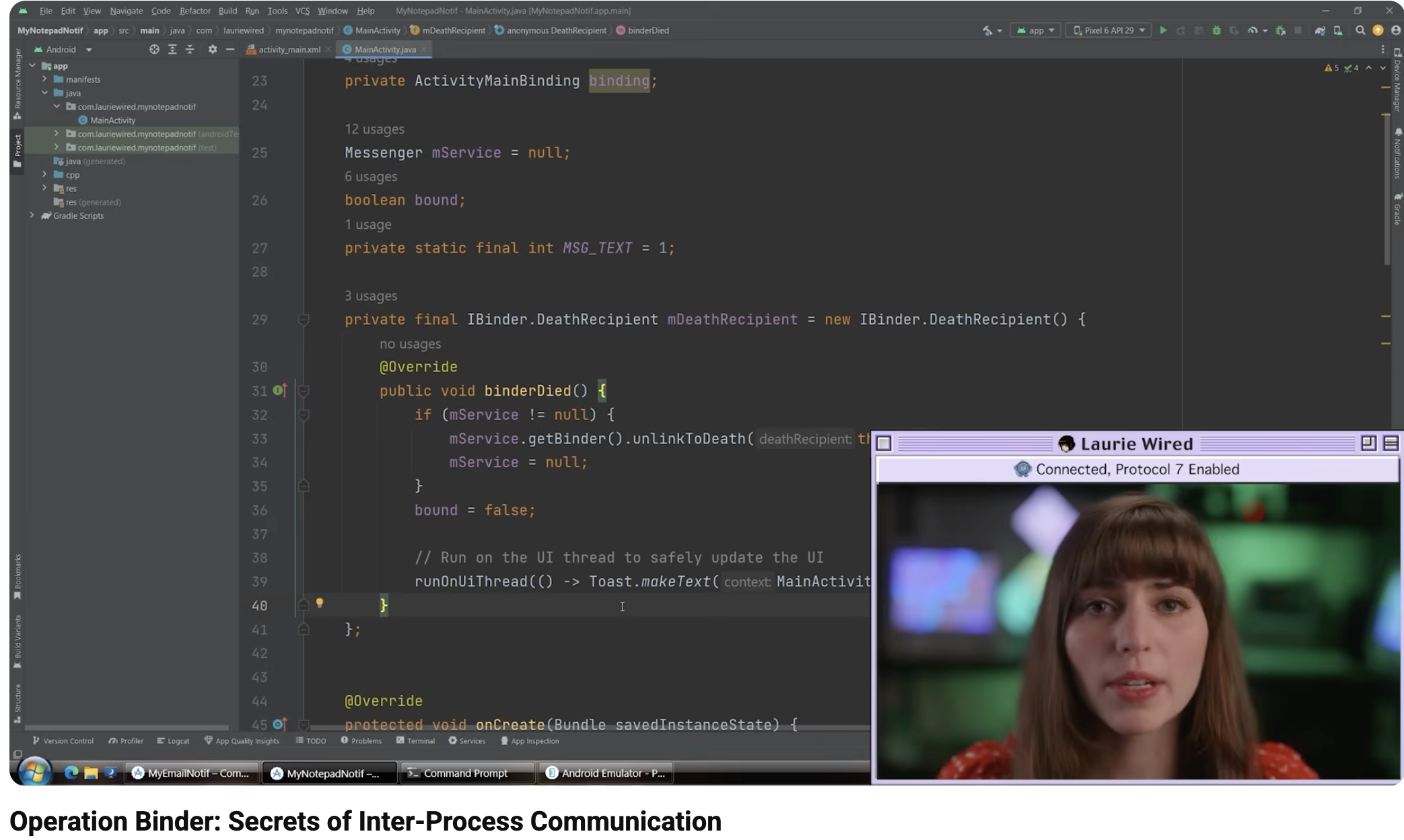Open the Pixel 6 API 29 device dropdown

(1109, 30)
